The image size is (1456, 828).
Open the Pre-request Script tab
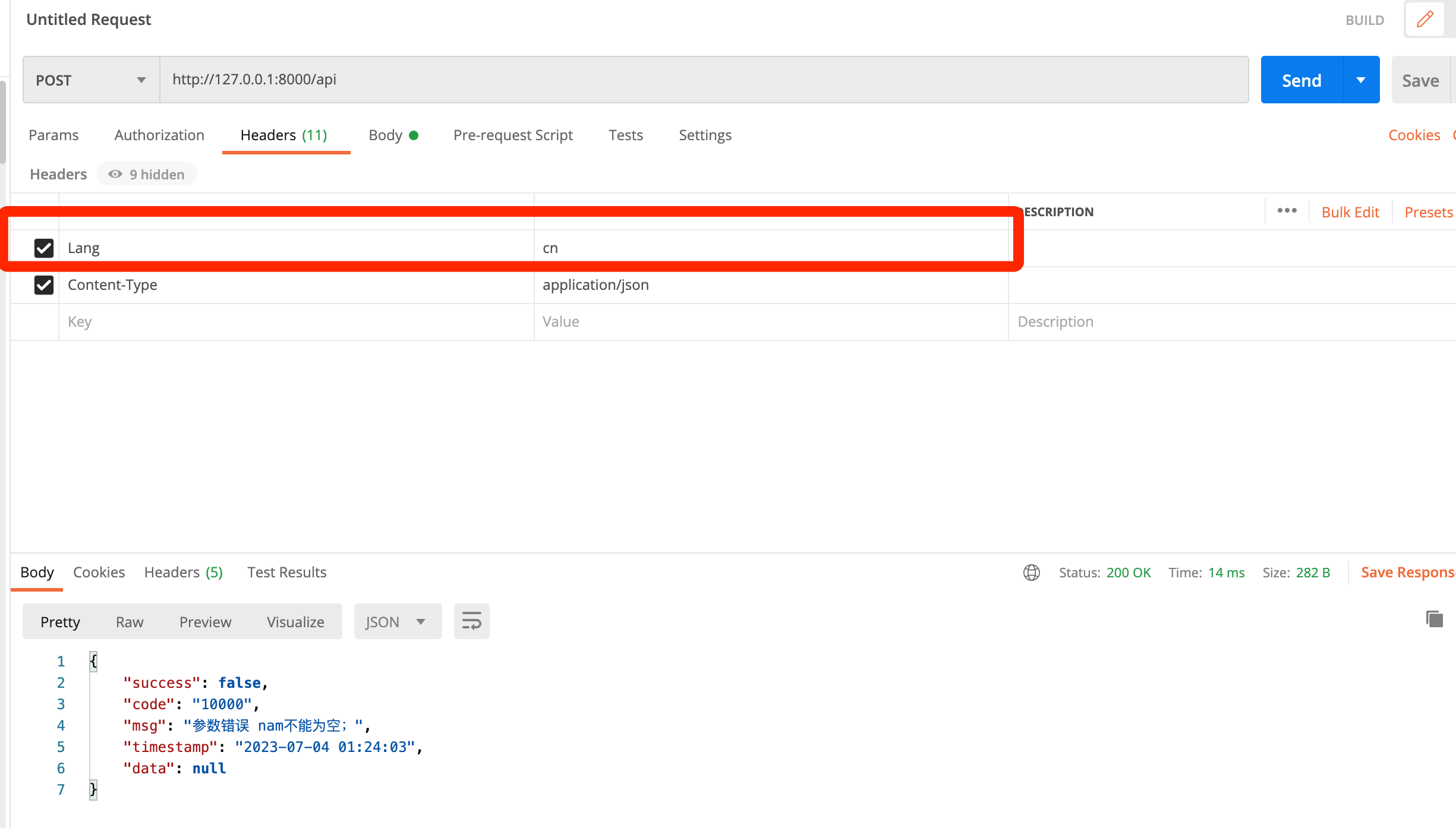(x=513, y=135)
